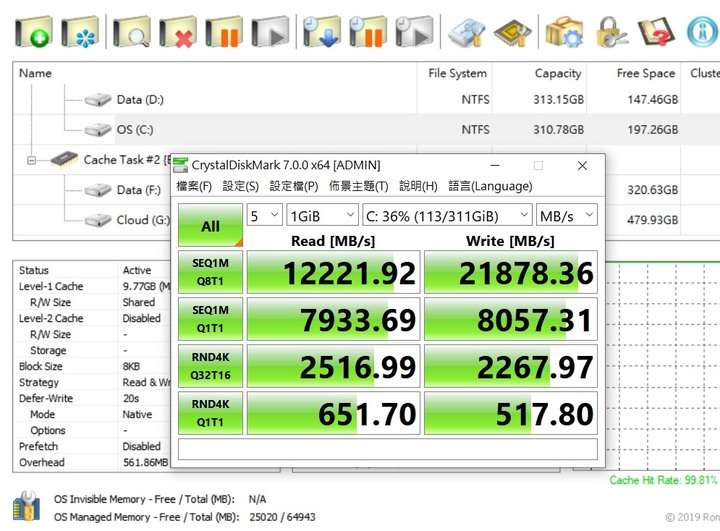Open the 檔案(F) menu
Image resolution: width=720 pixels, height=531 pixels.
pos(194,186)
